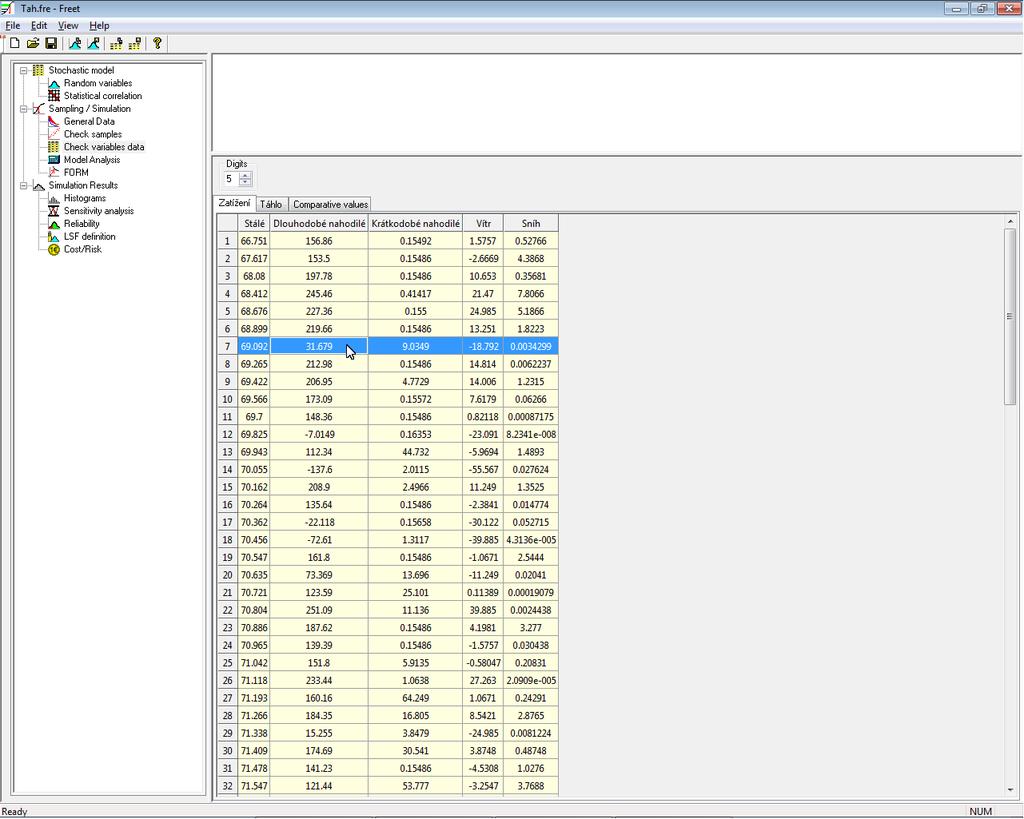1024x819 pixels.
Task: Open Histograms tree node
Action: click(x=84, y=198)
